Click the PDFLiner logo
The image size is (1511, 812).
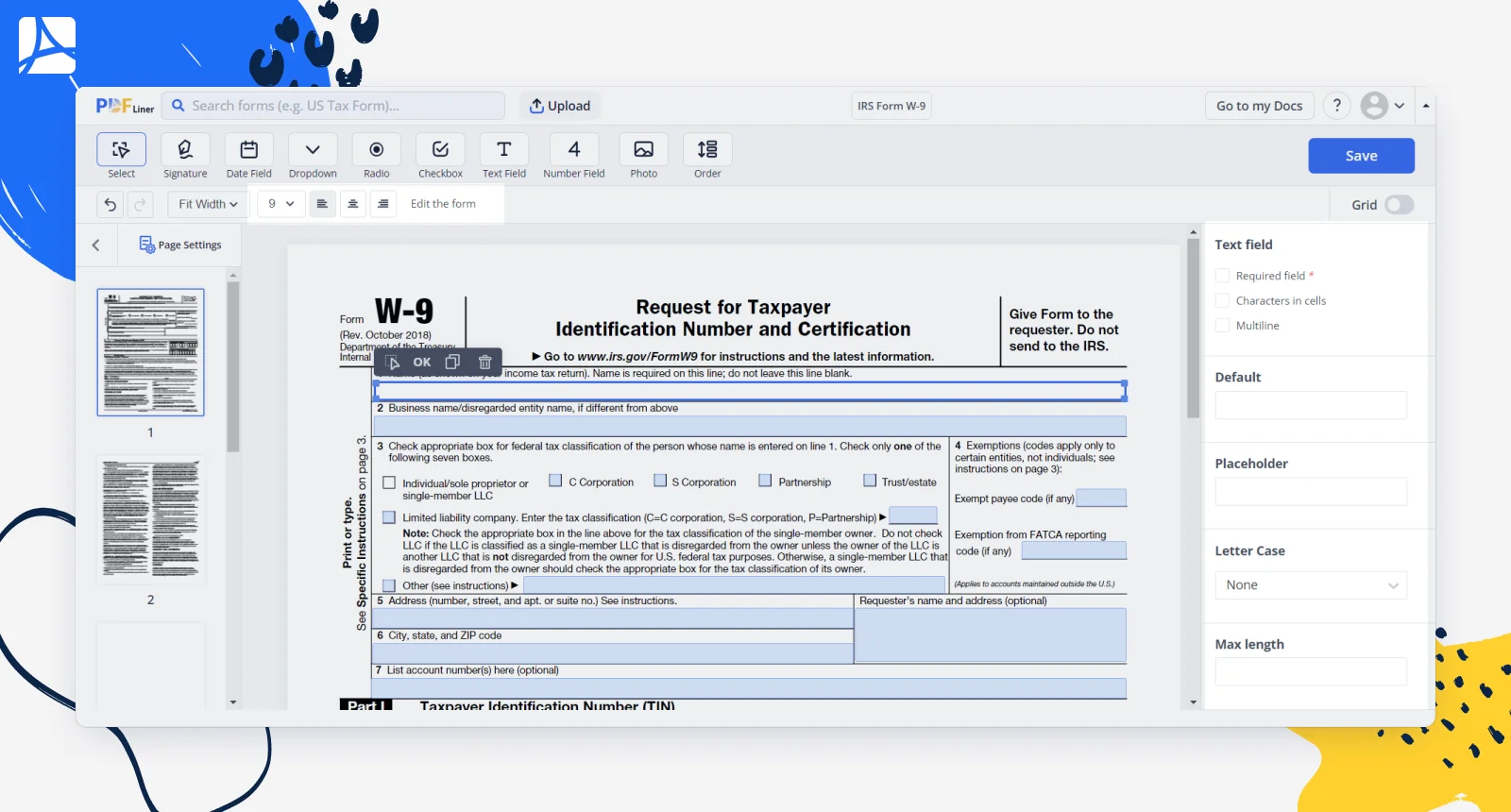[125, 106]
